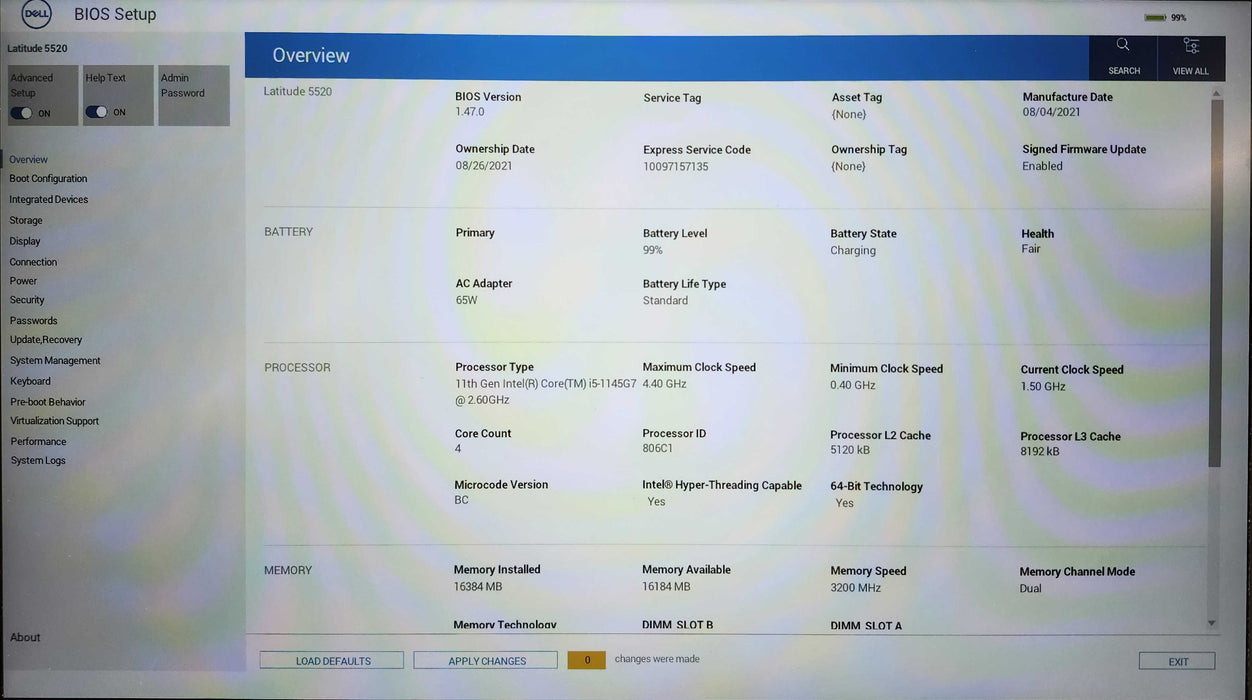Open Keyboard settings
The width and height of the screenshot is (1252, 700).
click(x=30, y=381)
